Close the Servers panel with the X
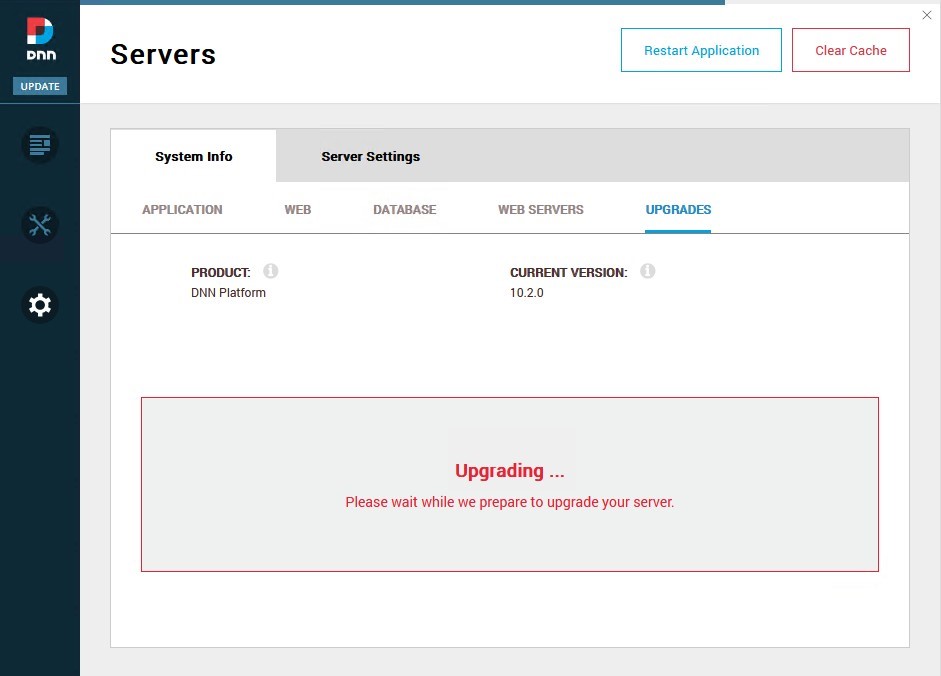Viewport: 941px width, 676px height. coord(927,14)
